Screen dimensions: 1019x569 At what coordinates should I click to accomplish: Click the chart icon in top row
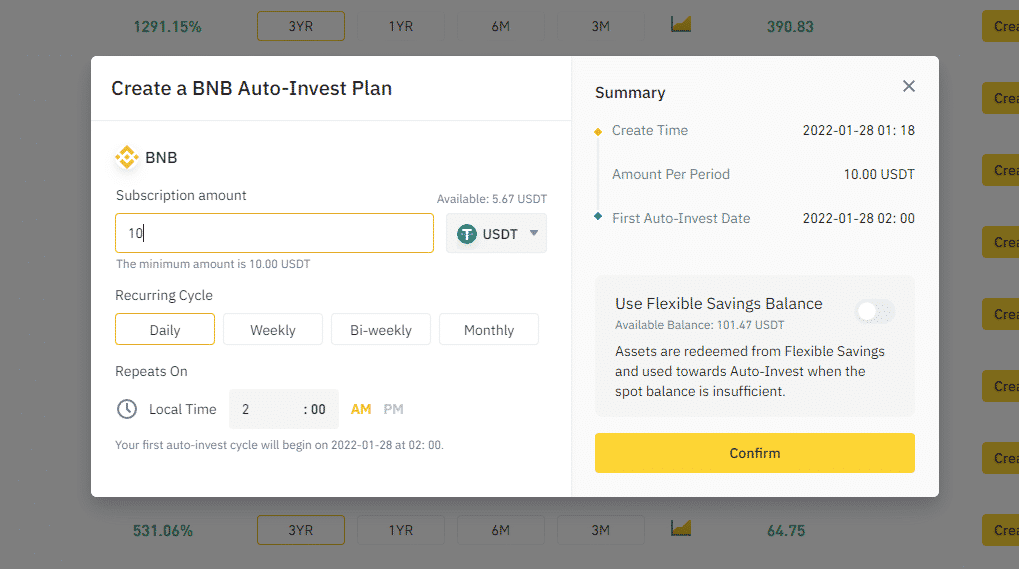click(x=681, y=24)
